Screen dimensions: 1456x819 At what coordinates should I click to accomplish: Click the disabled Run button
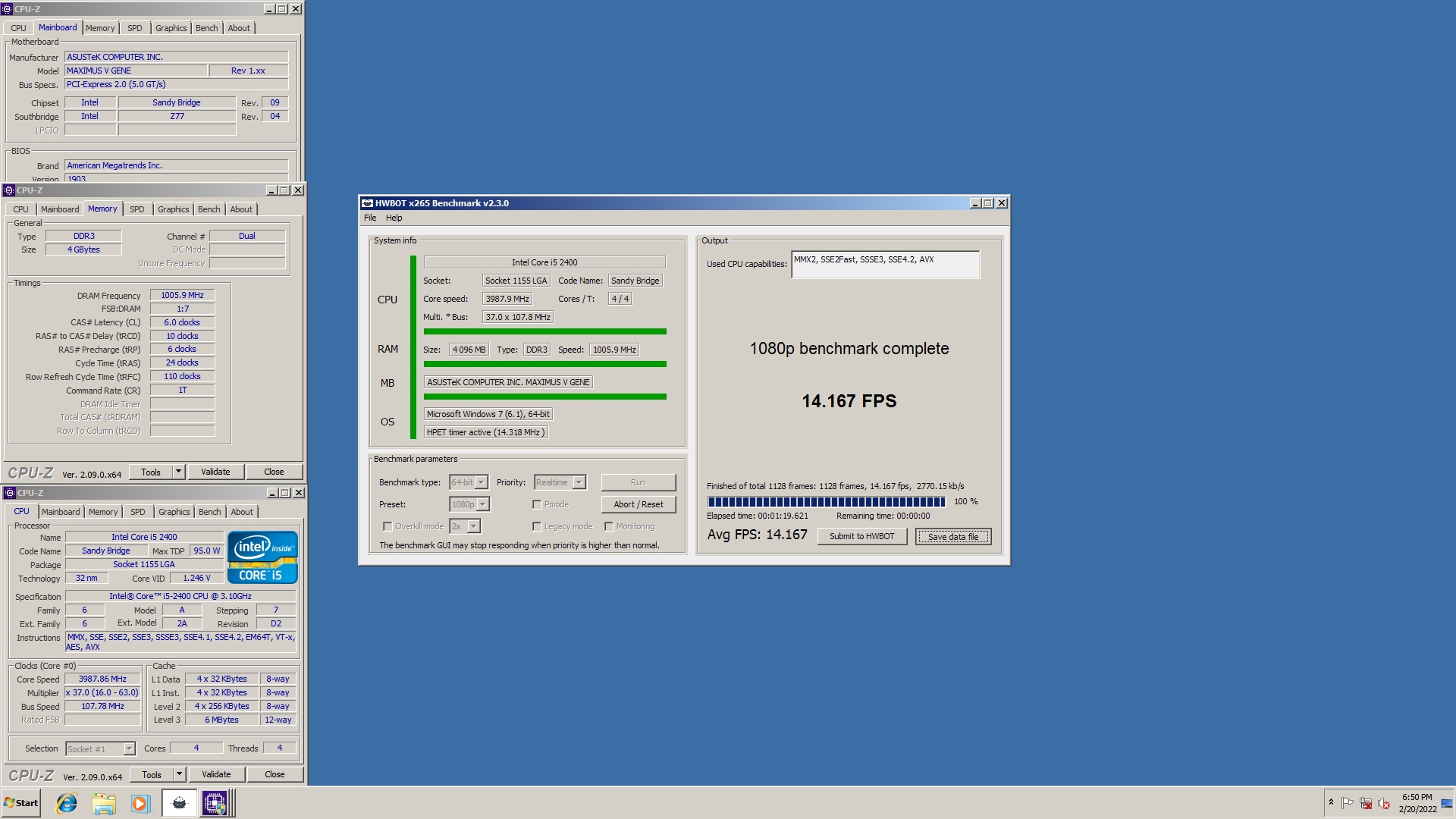(x=639, y=482)
